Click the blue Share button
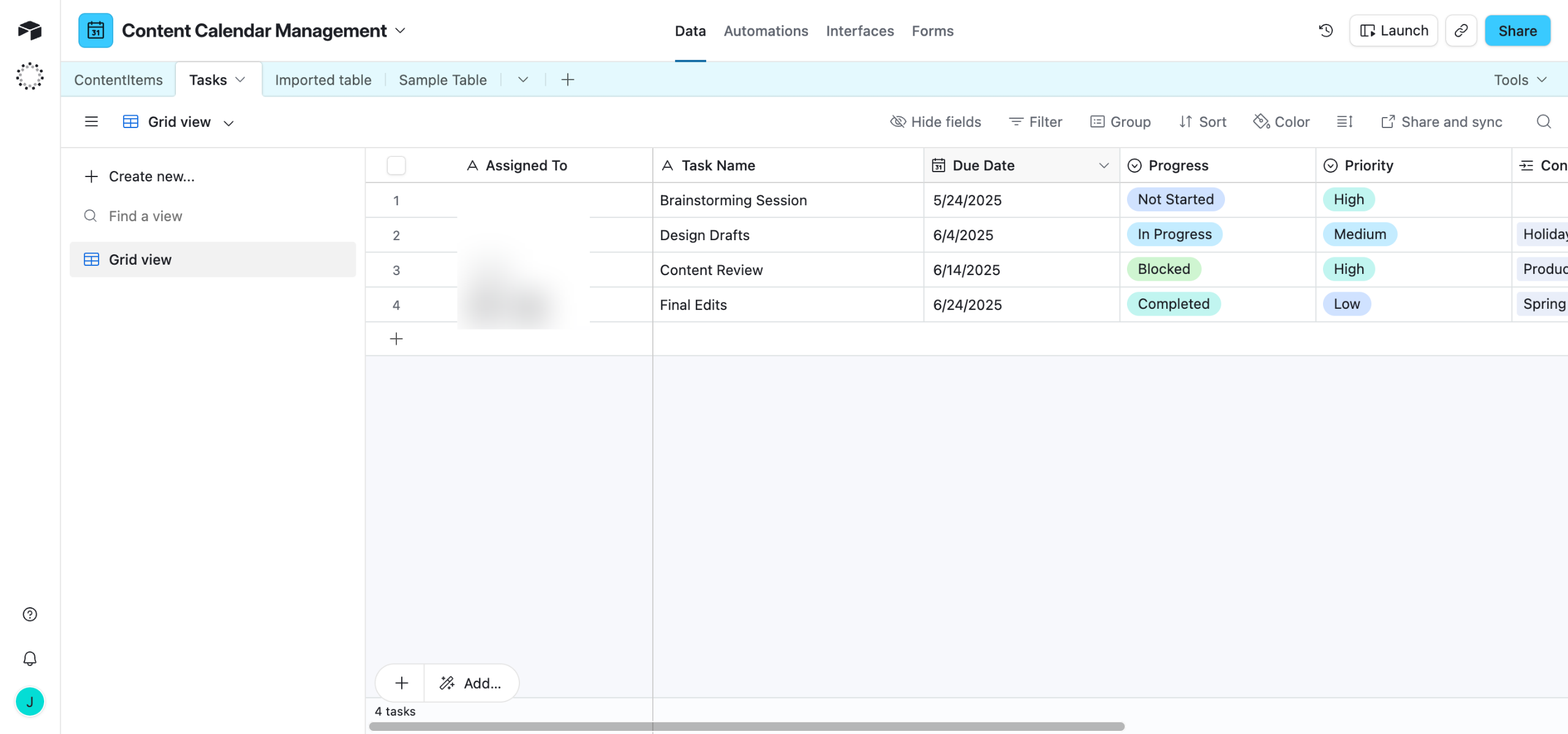 pyautogui.click(x=1517, y=31)
